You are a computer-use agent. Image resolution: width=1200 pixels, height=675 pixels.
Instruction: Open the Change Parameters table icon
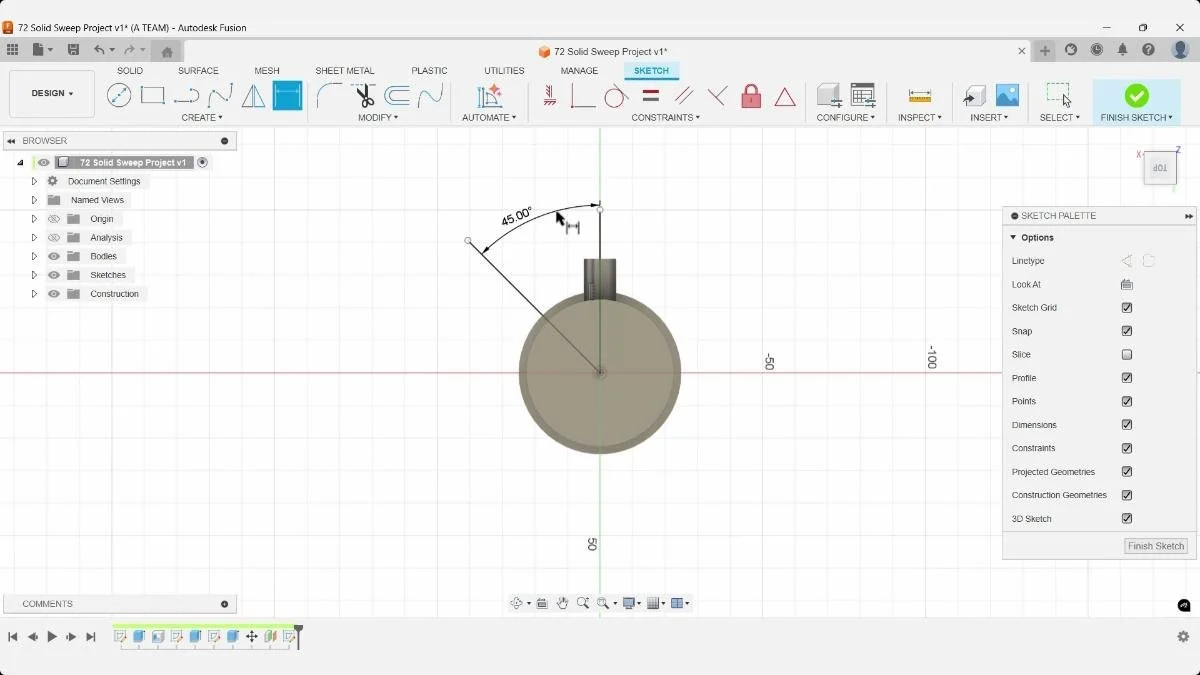(862, 95)
